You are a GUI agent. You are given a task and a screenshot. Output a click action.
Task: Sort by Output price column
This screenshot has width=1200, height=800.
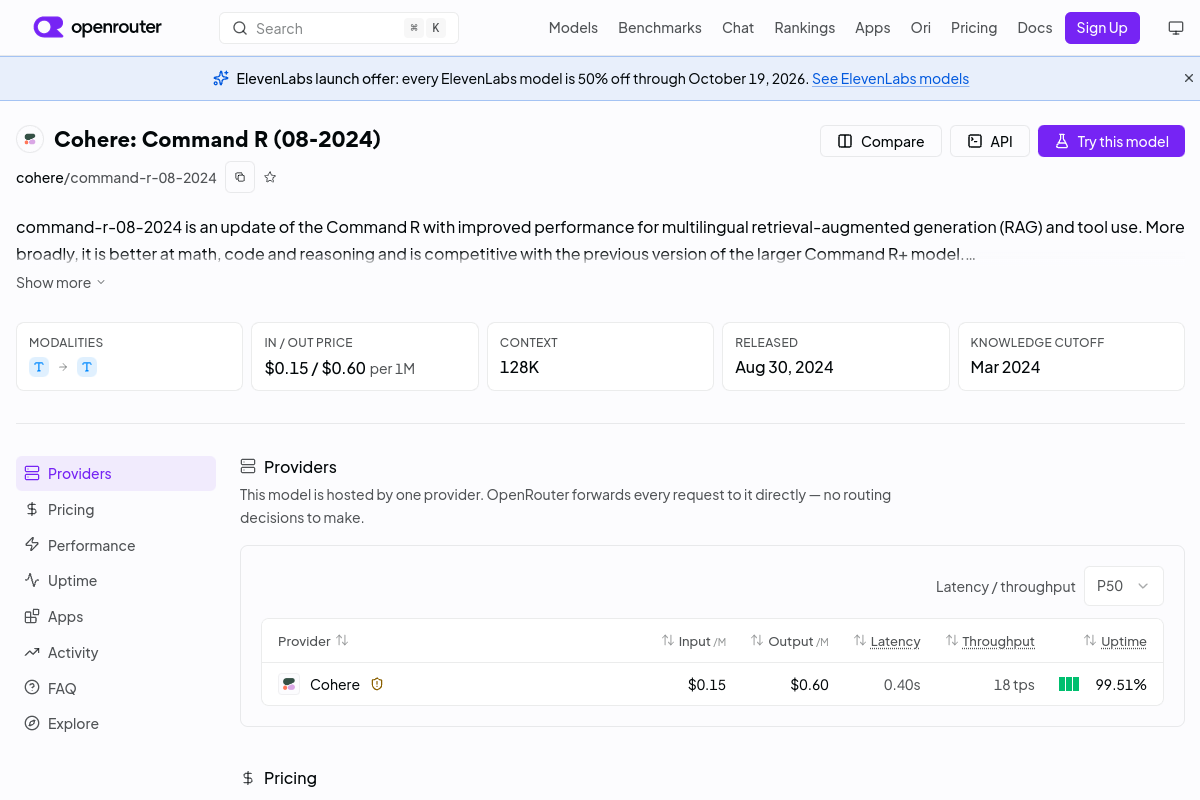[x=790, y=641]
